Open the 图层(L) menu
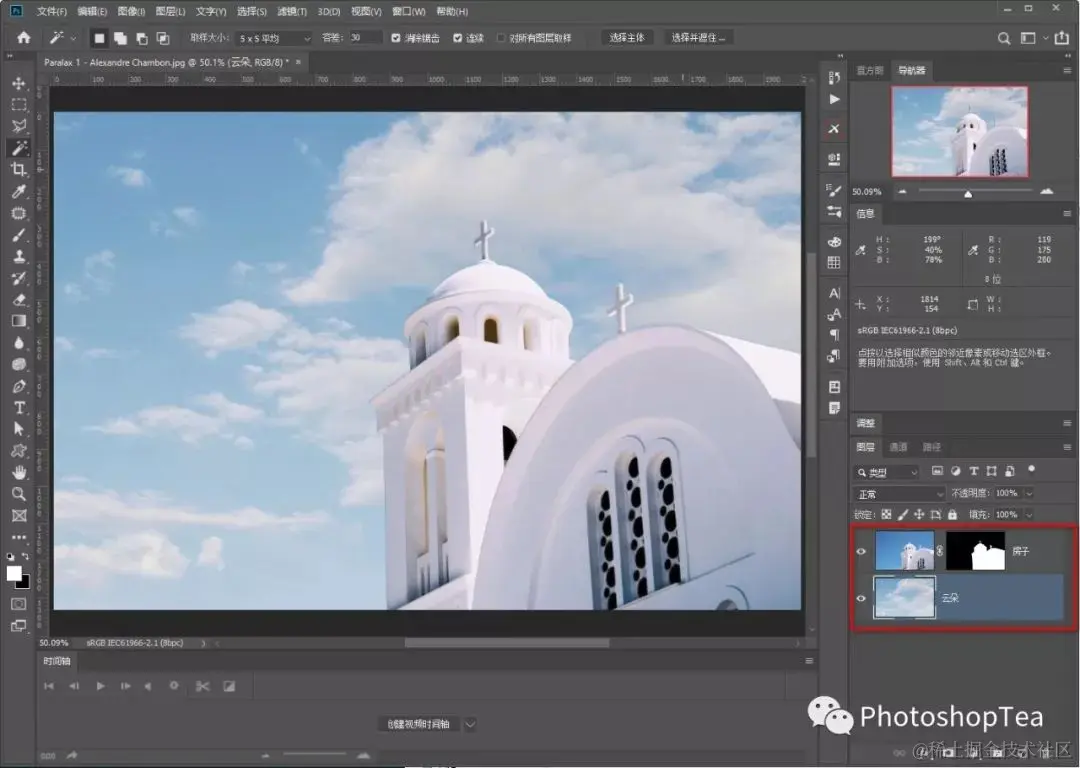Screen dimensions: 1080x768 point(170,12)
